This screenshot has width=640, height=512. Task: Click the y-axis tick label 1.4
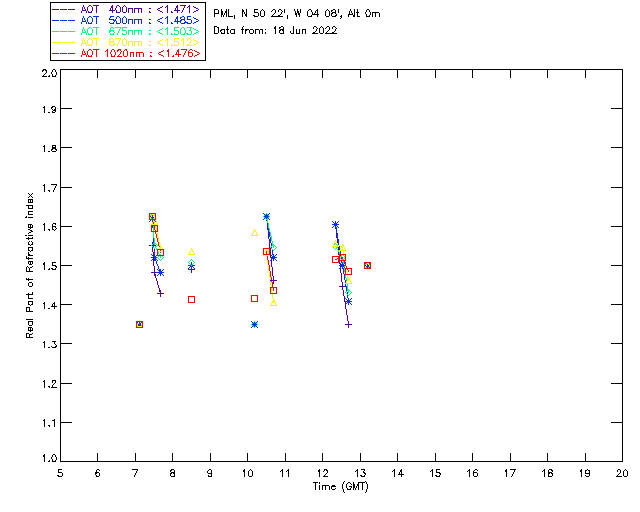49,305
